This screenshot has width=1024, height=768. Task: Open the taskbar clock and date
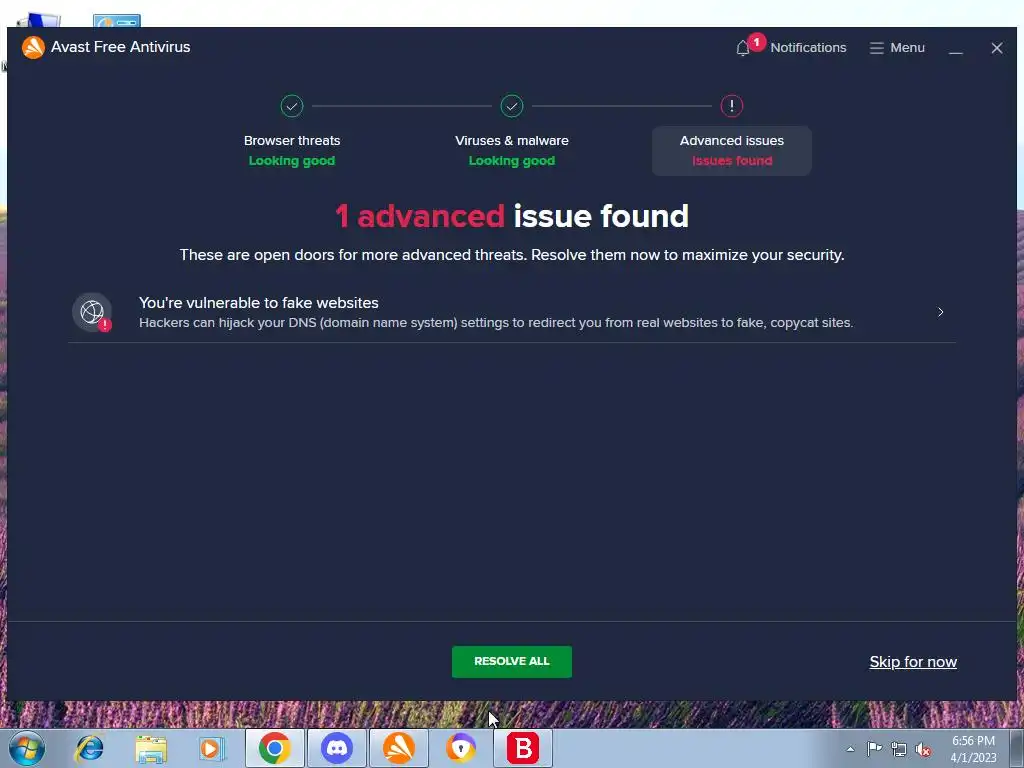tap(973, 749)
